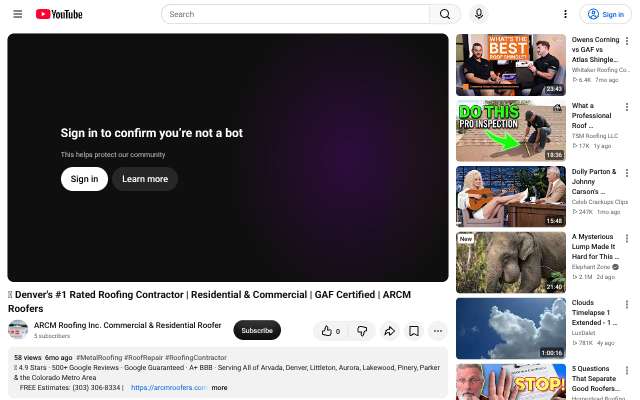Focus the Search input field

coord(296,14)
